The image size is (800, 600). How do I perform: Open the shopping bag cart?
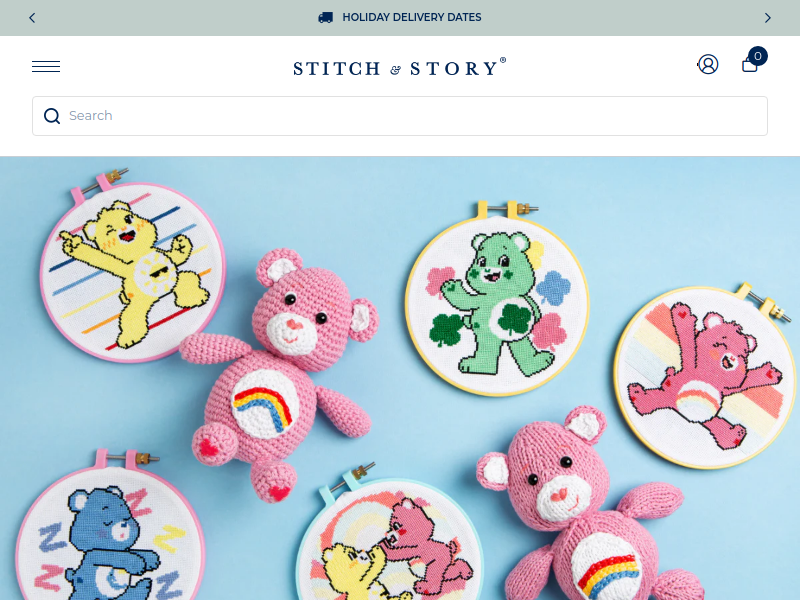coord(749,65)
